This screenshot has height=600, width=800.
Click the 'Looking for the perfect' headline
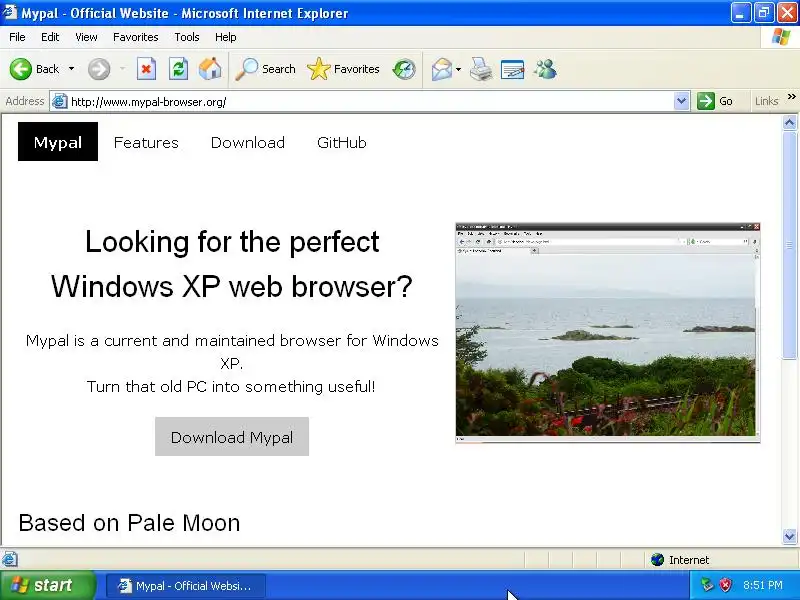pos(232,241)
